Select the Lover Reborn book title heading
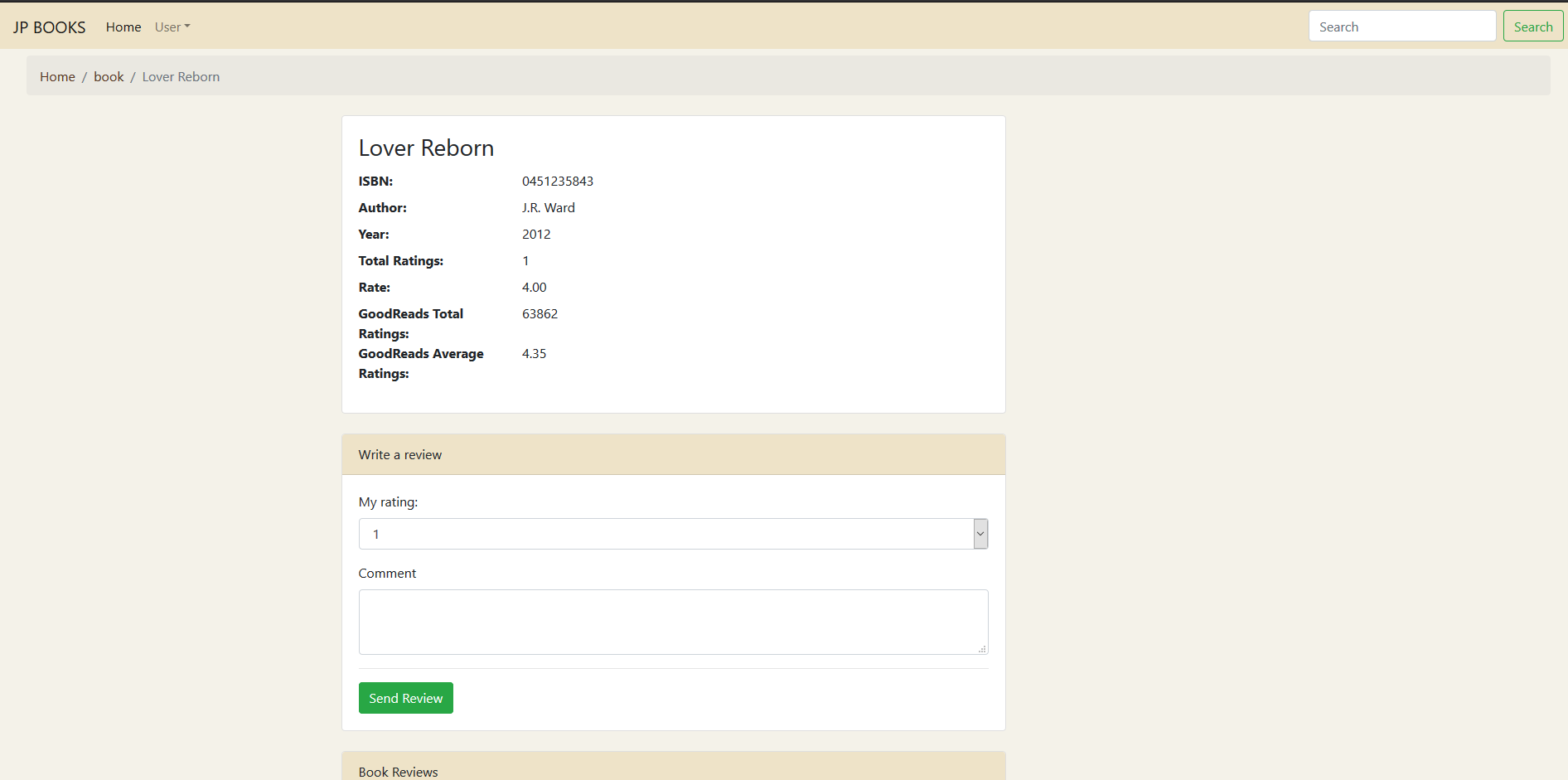 [426, 148]
